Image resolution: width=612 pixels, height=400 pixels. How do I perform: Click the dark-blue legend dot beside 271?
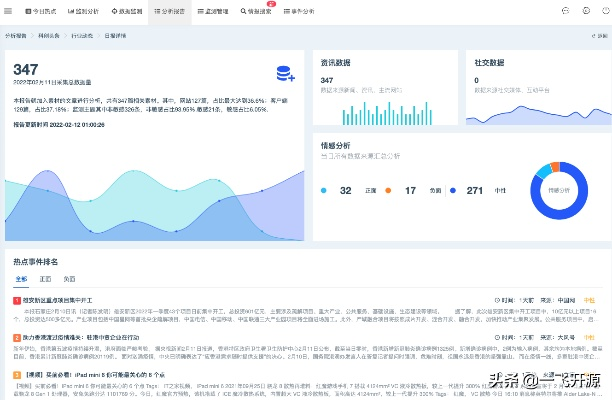[453, 190]
